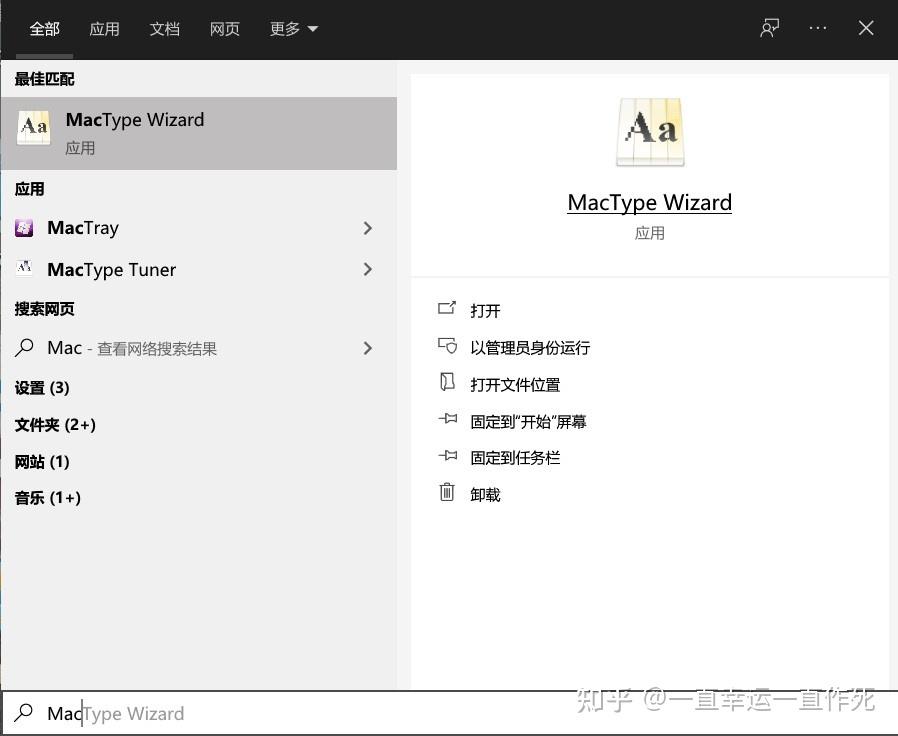The image size is (898, 736).
Task: Expand Mac web search arrow
Action: point(368,348)
